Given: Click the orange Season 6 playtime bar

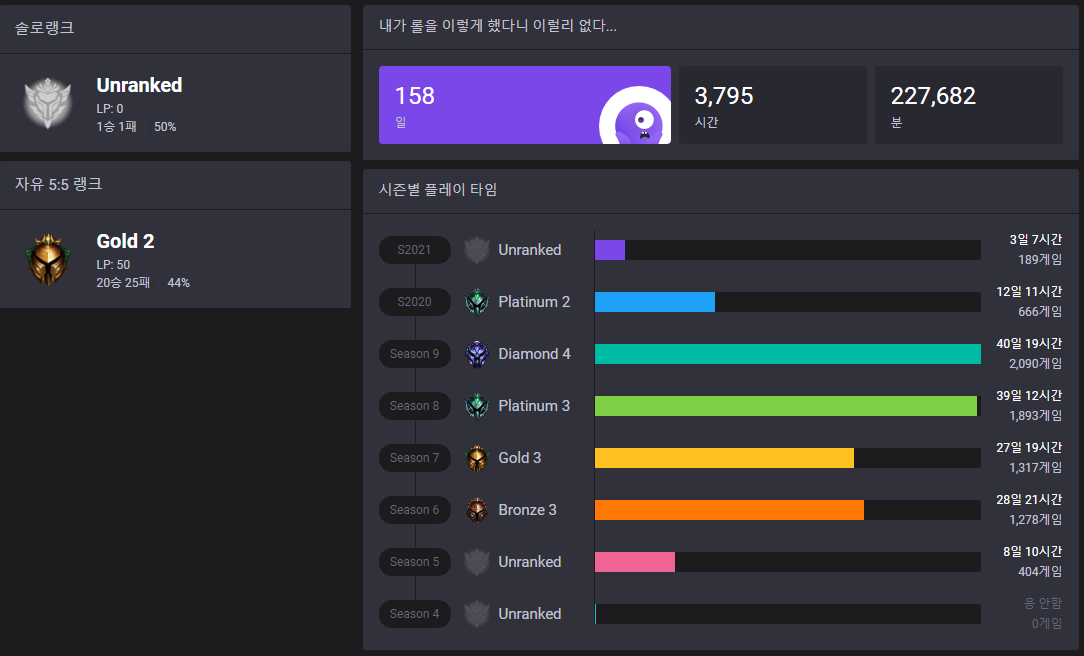Looking at the screenshot, I should [x=729, y=510].
